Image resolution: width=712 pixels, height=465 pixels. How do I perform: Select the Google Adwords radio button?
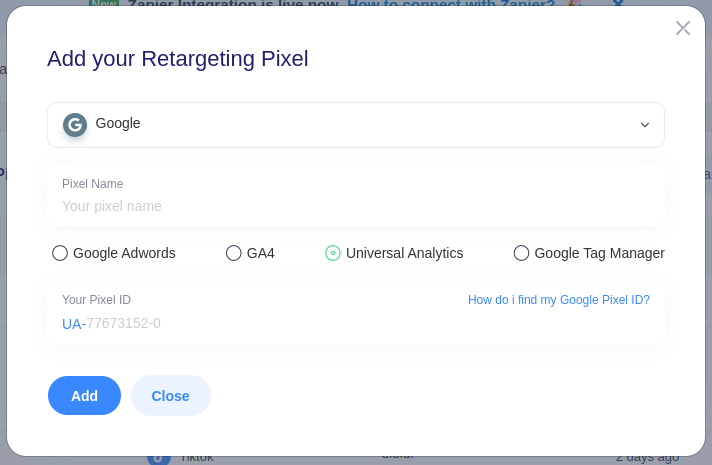(60, 253)
